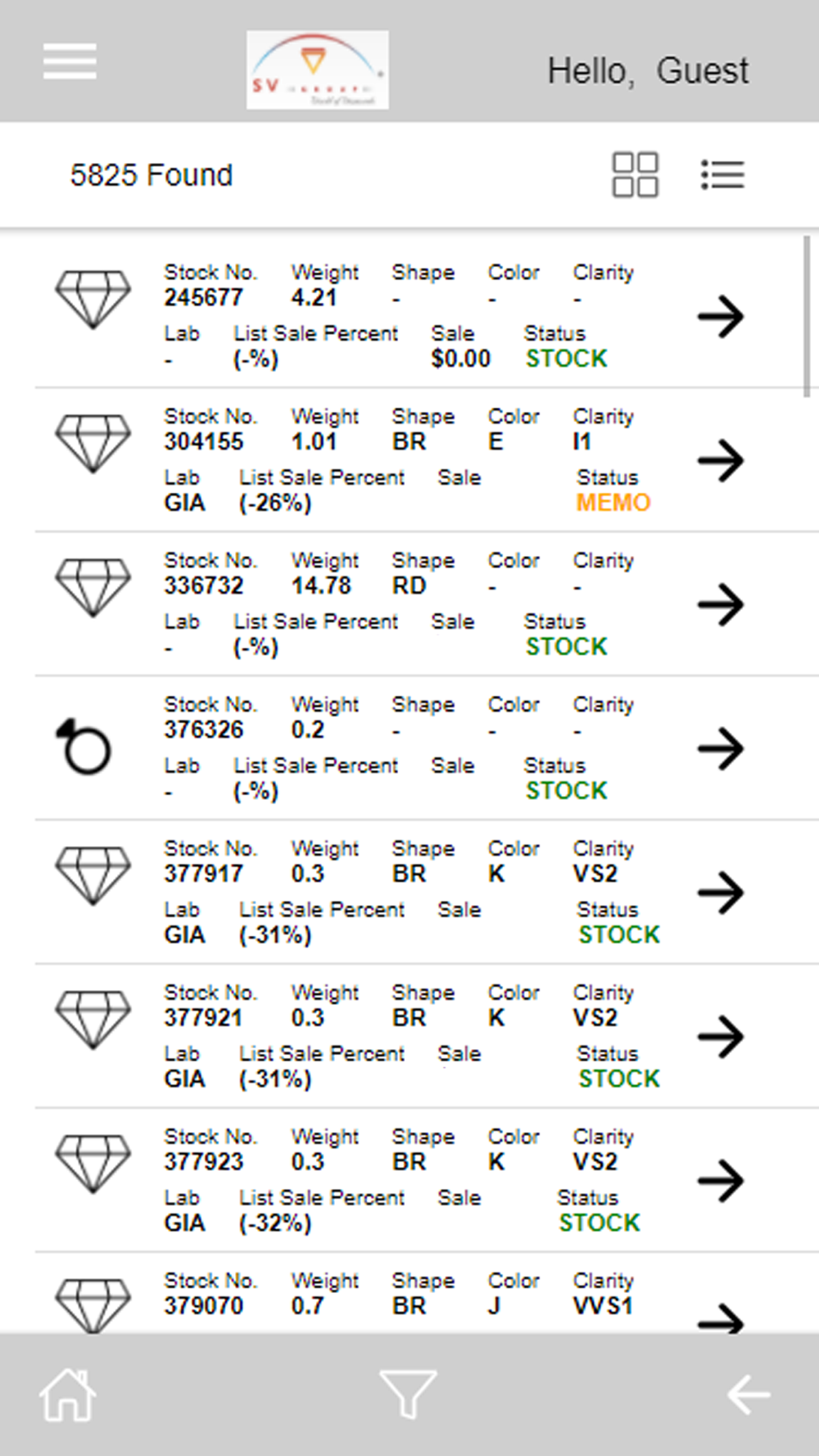The image size is (819, 1456).
Task: Open details arrow for stock 245677
Action: coord(721,316)
